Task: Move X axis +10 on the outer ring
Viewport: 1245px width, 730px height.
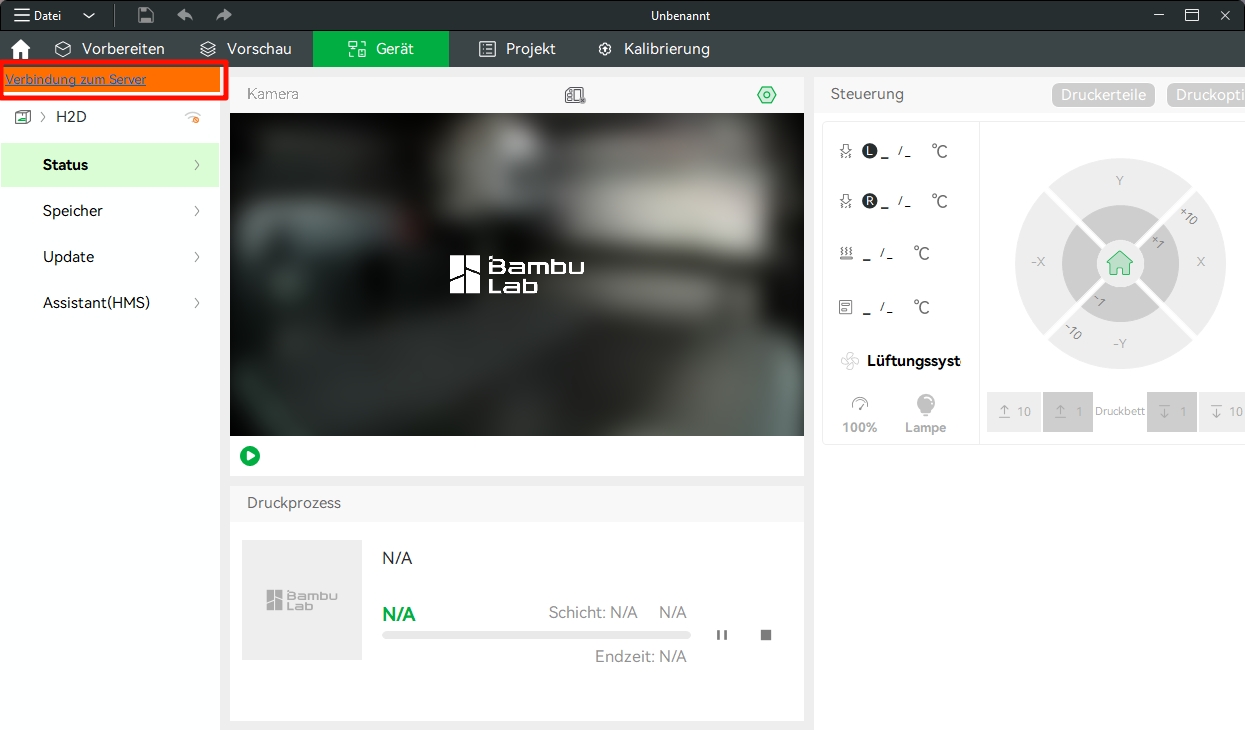Action: tap(1201, 262)
